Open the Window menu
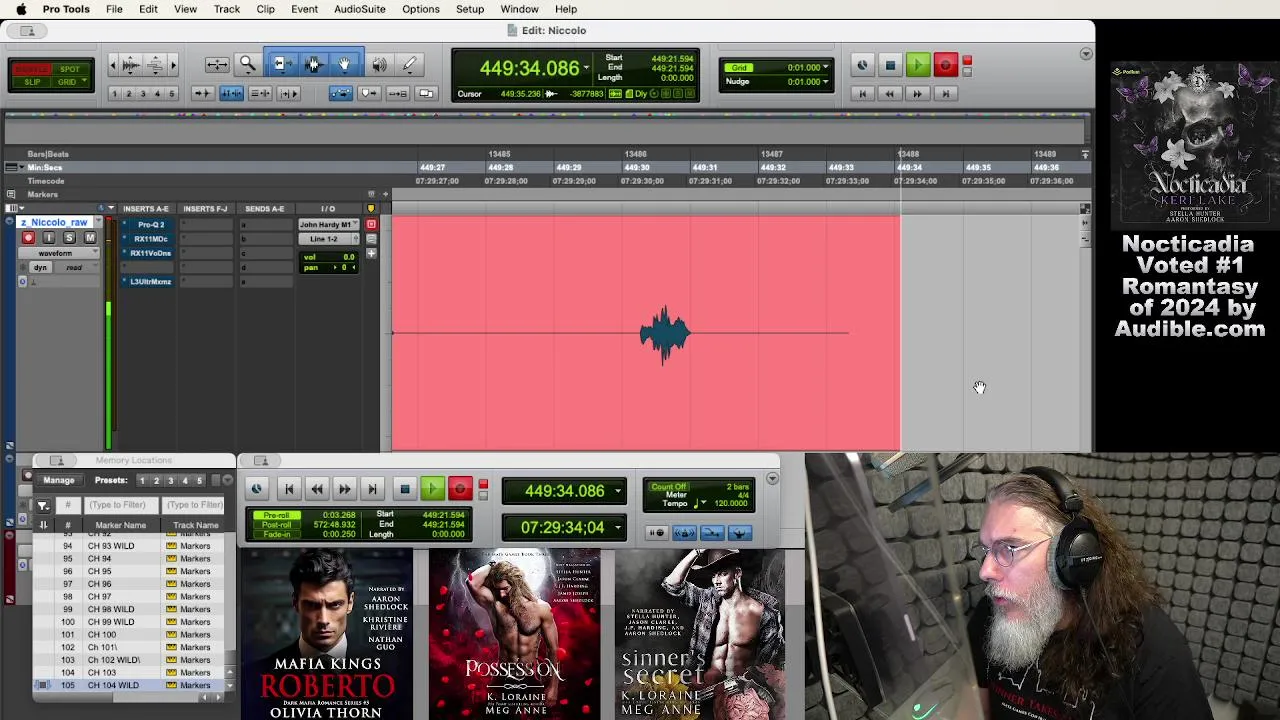This screenshot has width=1280, height=720. (x=519, y=9)
